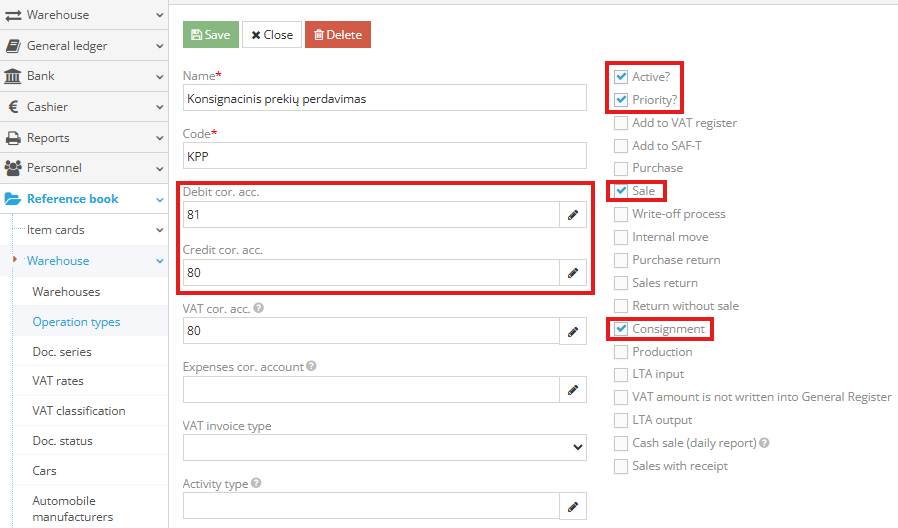The width and height of the screenshot is (898, 528).
Task: Click help icon beside VAT cor. acc.
Action: (259, 309)
